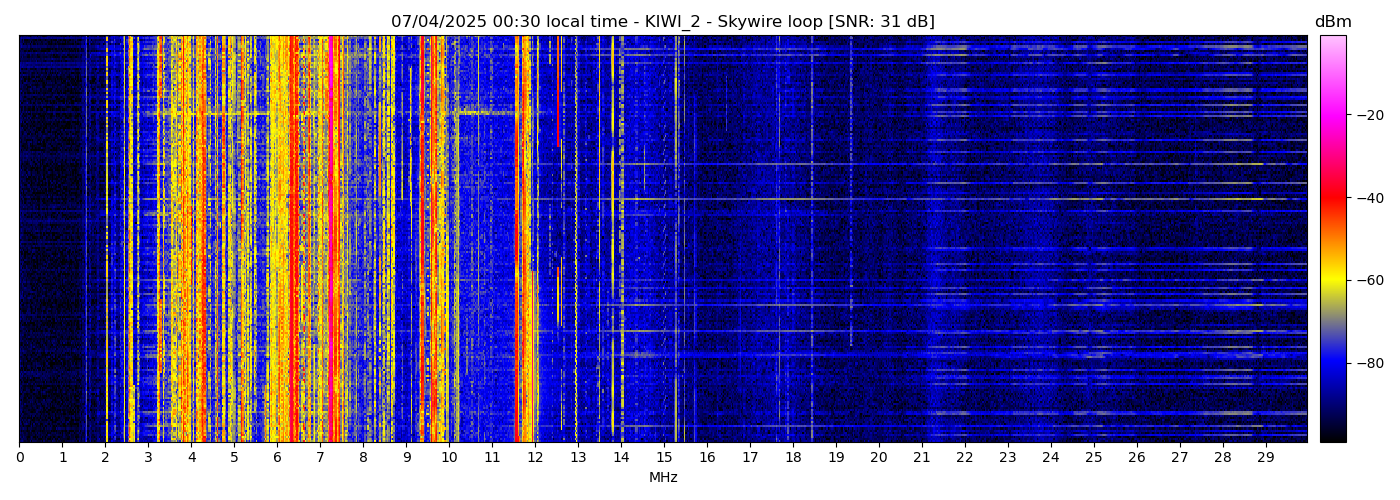Click the red section of the colorbar
Viewport: 1400px width, 500px height.
click(1332, 200)
